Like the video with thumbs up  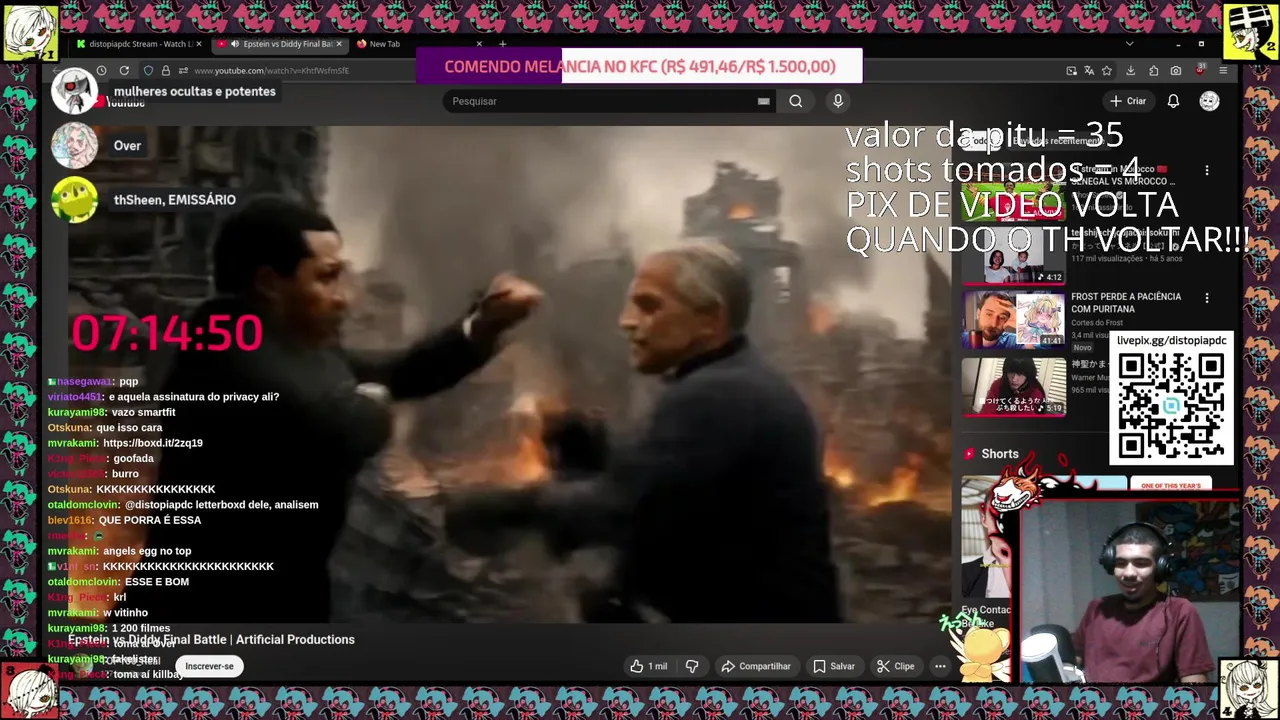tap(647, 666)
